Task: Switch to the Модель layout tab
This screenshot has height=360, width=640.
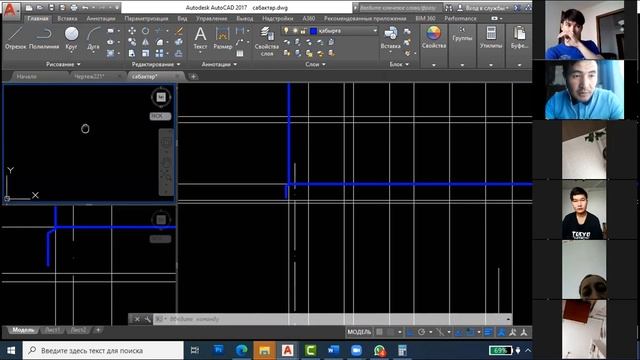Action: point(23,330)
